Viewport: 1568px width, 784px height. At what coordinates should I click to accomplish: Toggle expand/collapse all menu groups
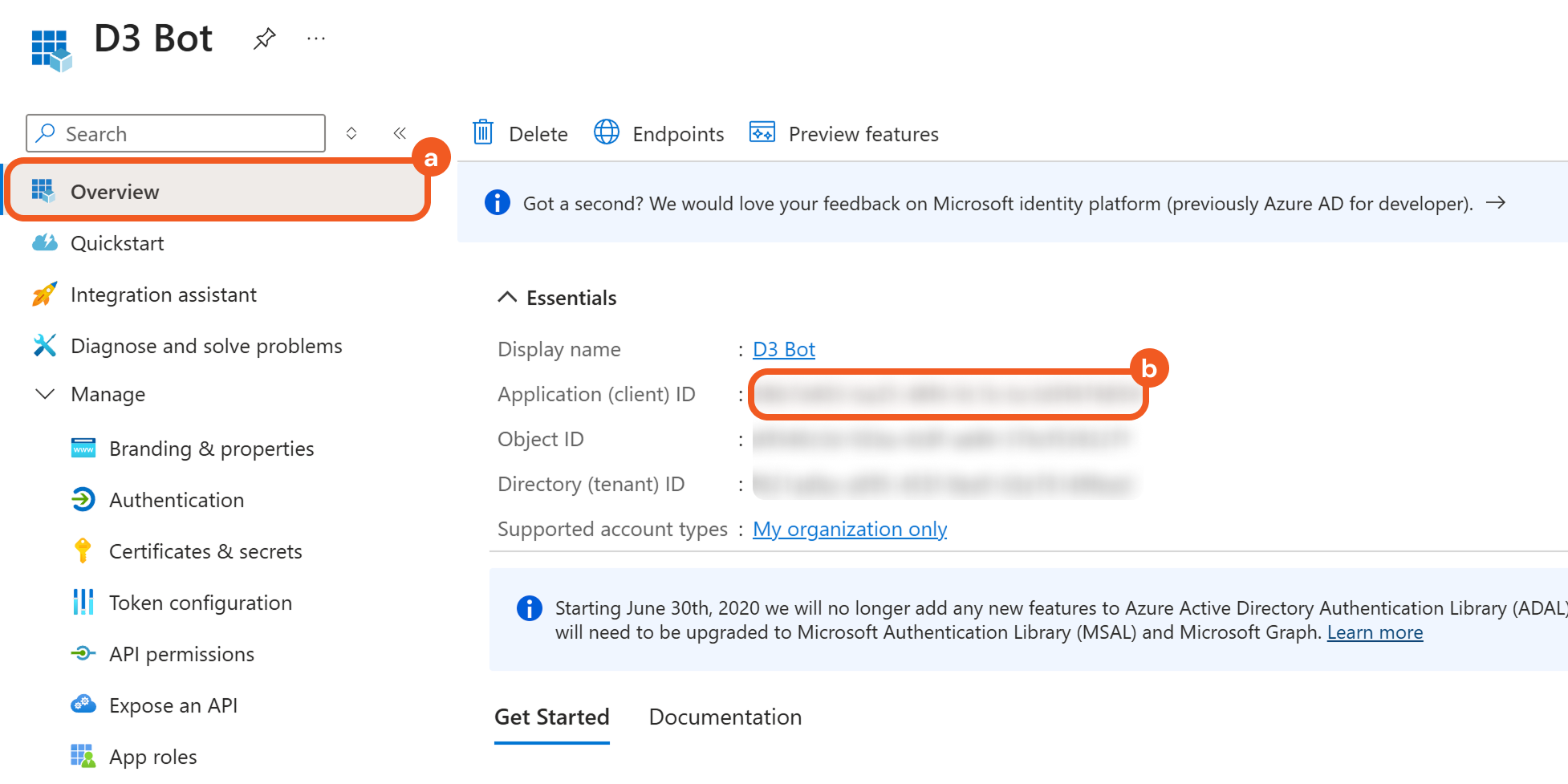(351, 133)
